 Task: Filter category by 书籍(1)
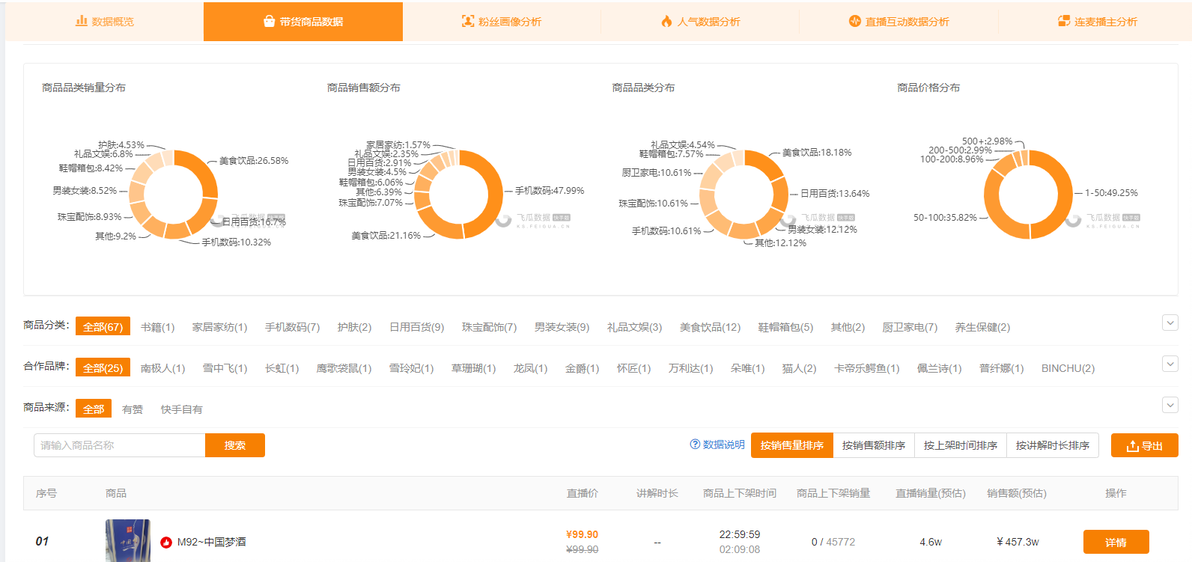click(x=157, y=327)
